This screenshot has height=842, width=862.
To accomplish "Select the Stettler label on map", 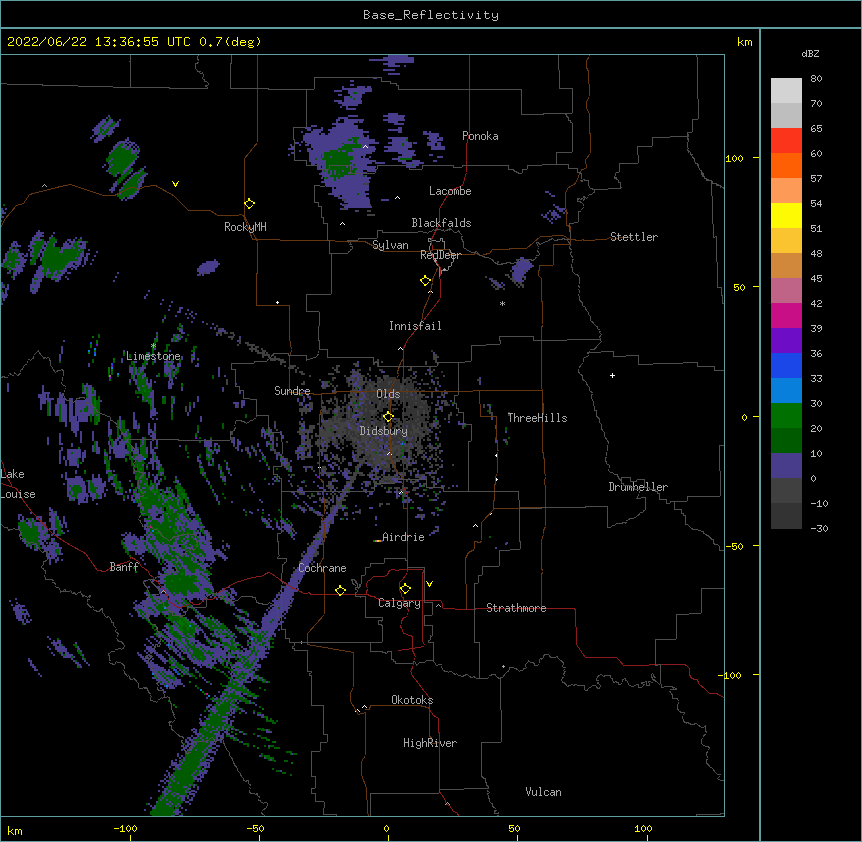I will click(x=634, y=237).
